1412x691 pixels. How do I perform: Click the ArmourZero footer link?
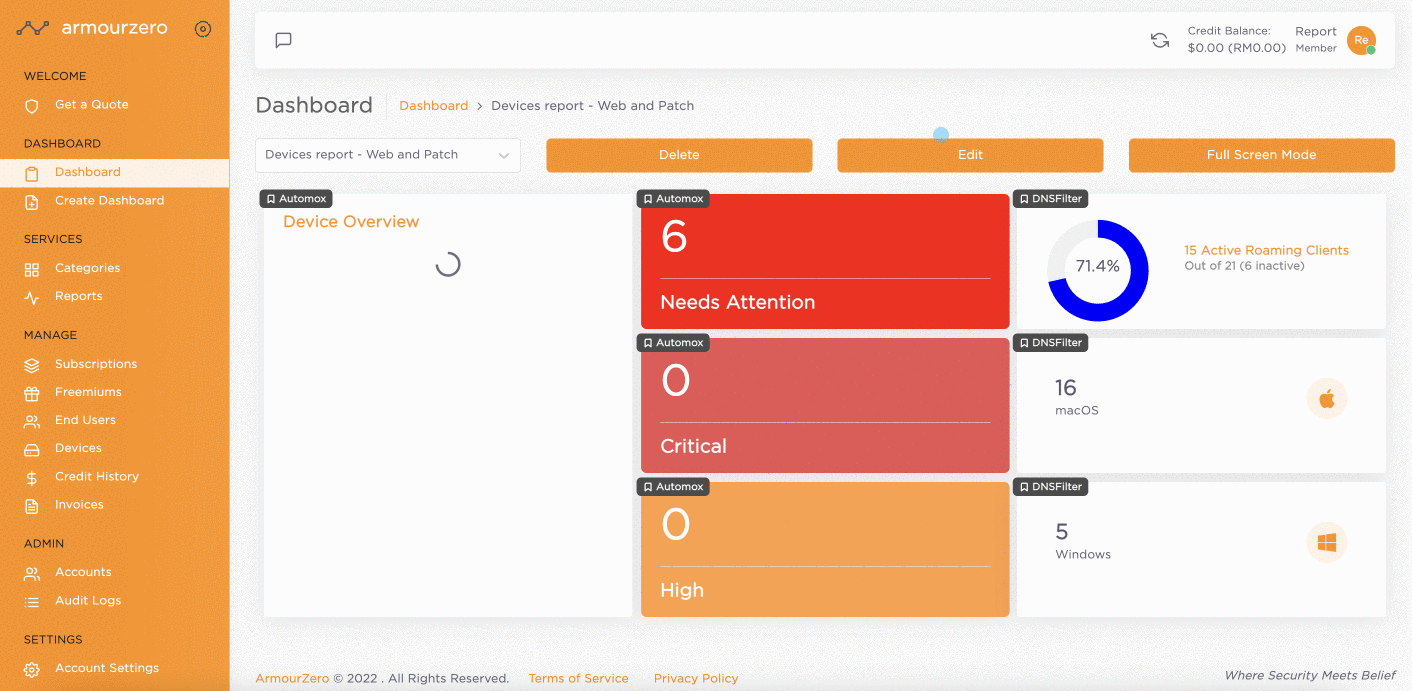tap(292, 679)
